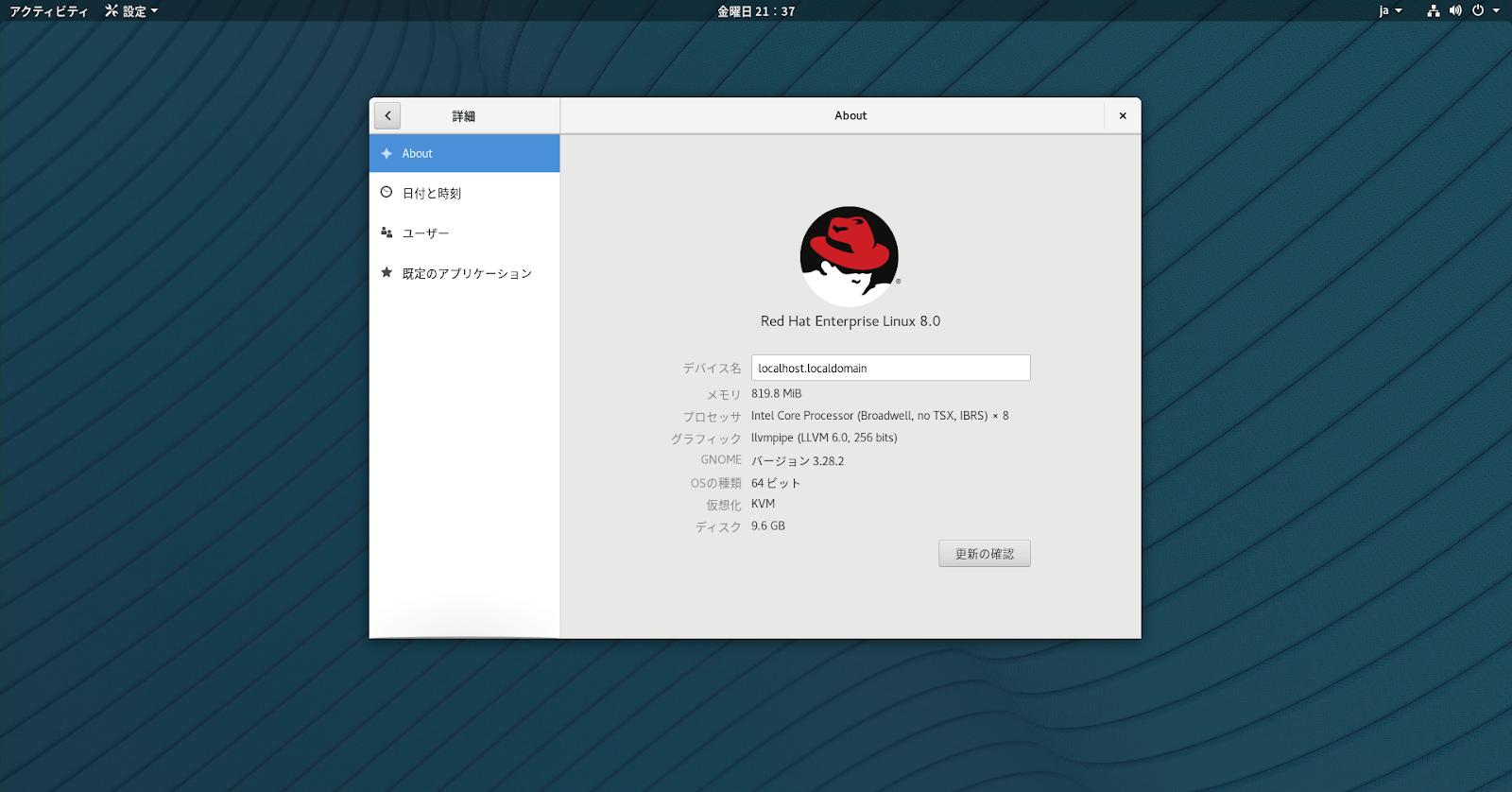Select the About sidebar entry
Screen dimensions: 1512x792
pyautogui.click(x=465, y=153)
